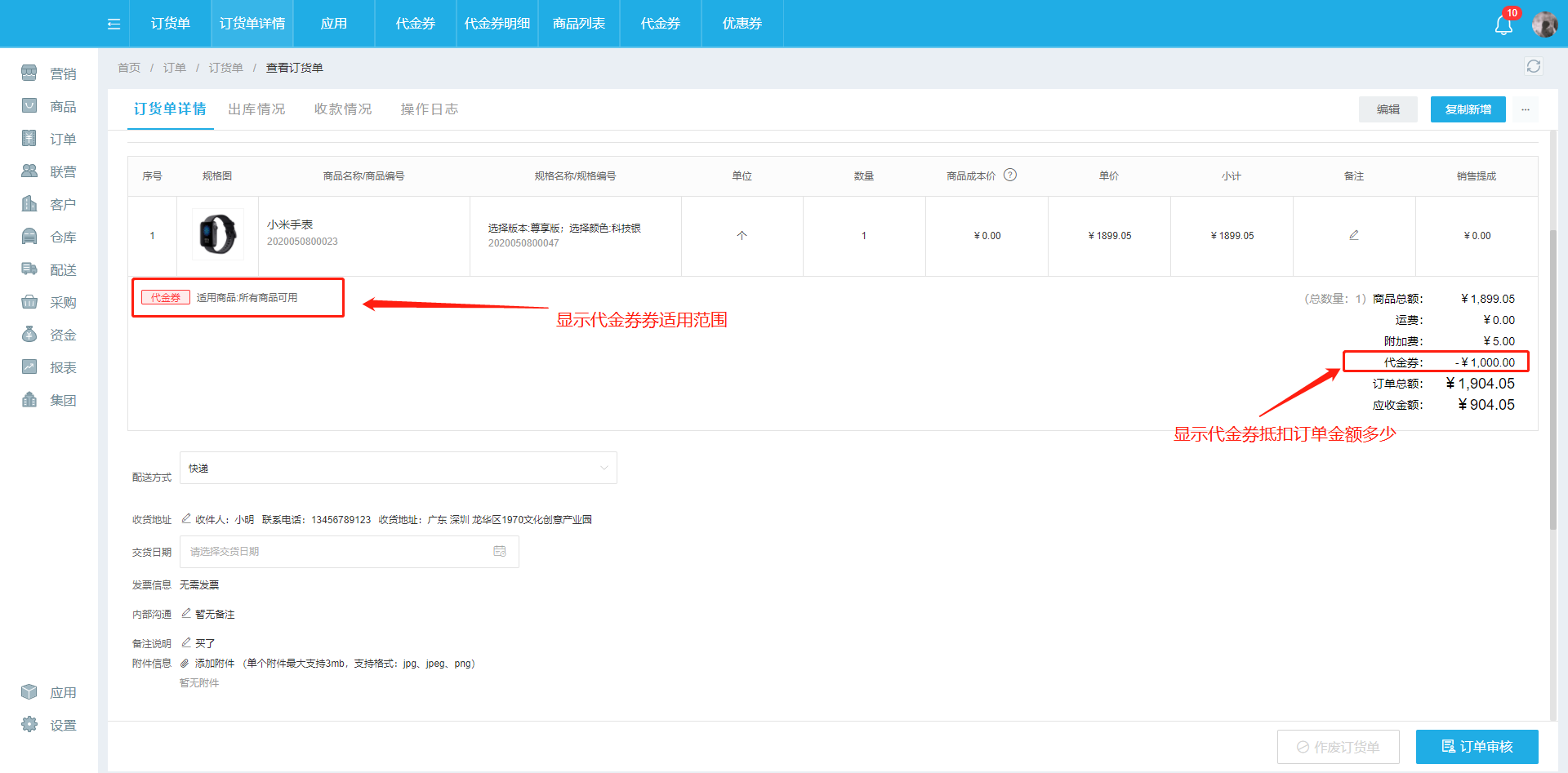Viewport: 1568px width, 773px height.
Task: Click the paperclip add attachment icon
Action: click(185, 664)
